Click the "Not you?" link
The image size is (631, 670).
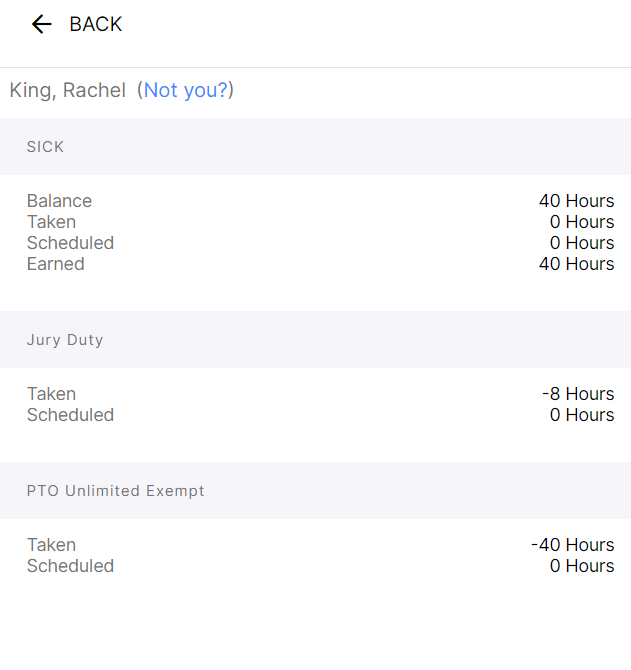(185, 90)
